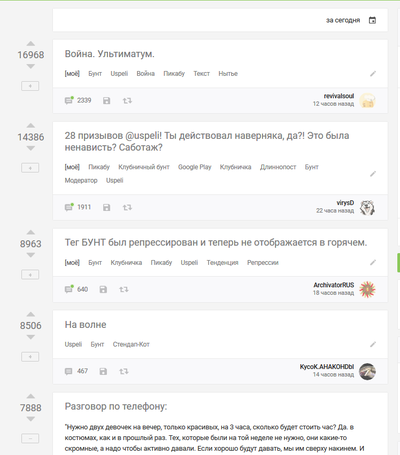Edit tags of the На волне post via the pencil icon

pyautogui.click(x=373, y=344)
